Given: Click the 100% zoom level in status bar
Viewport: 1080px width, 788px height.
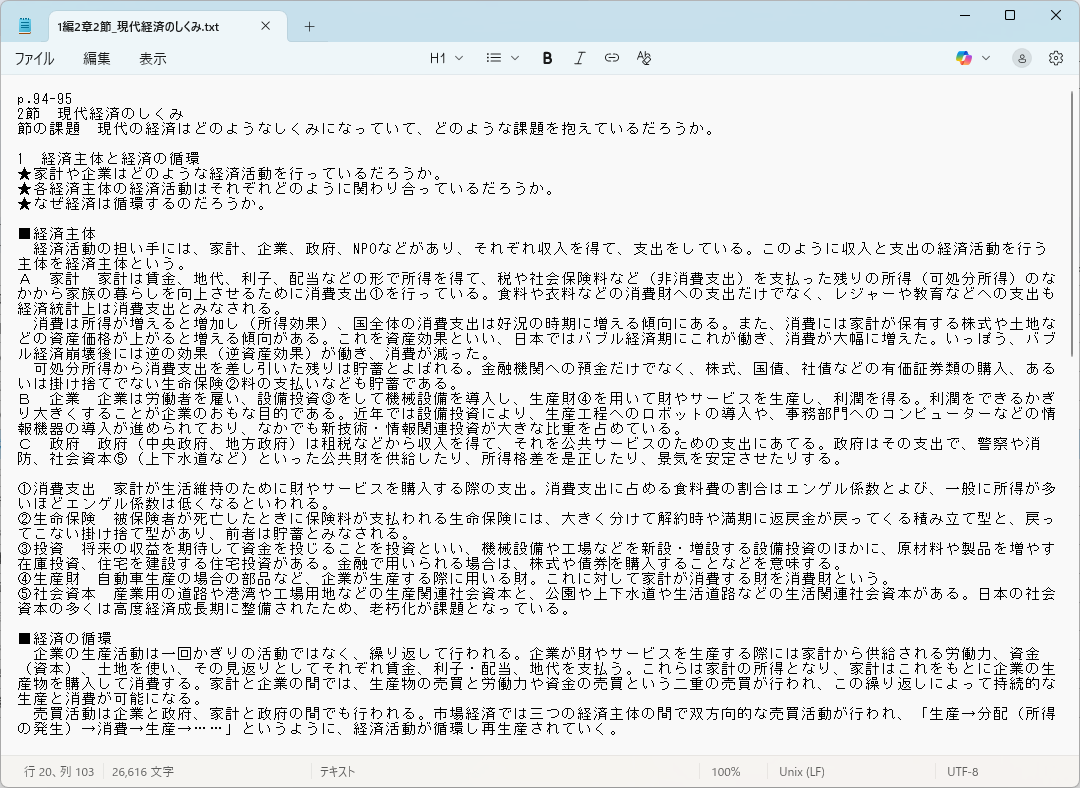Looking at the screenshot, I should [726, 772].
